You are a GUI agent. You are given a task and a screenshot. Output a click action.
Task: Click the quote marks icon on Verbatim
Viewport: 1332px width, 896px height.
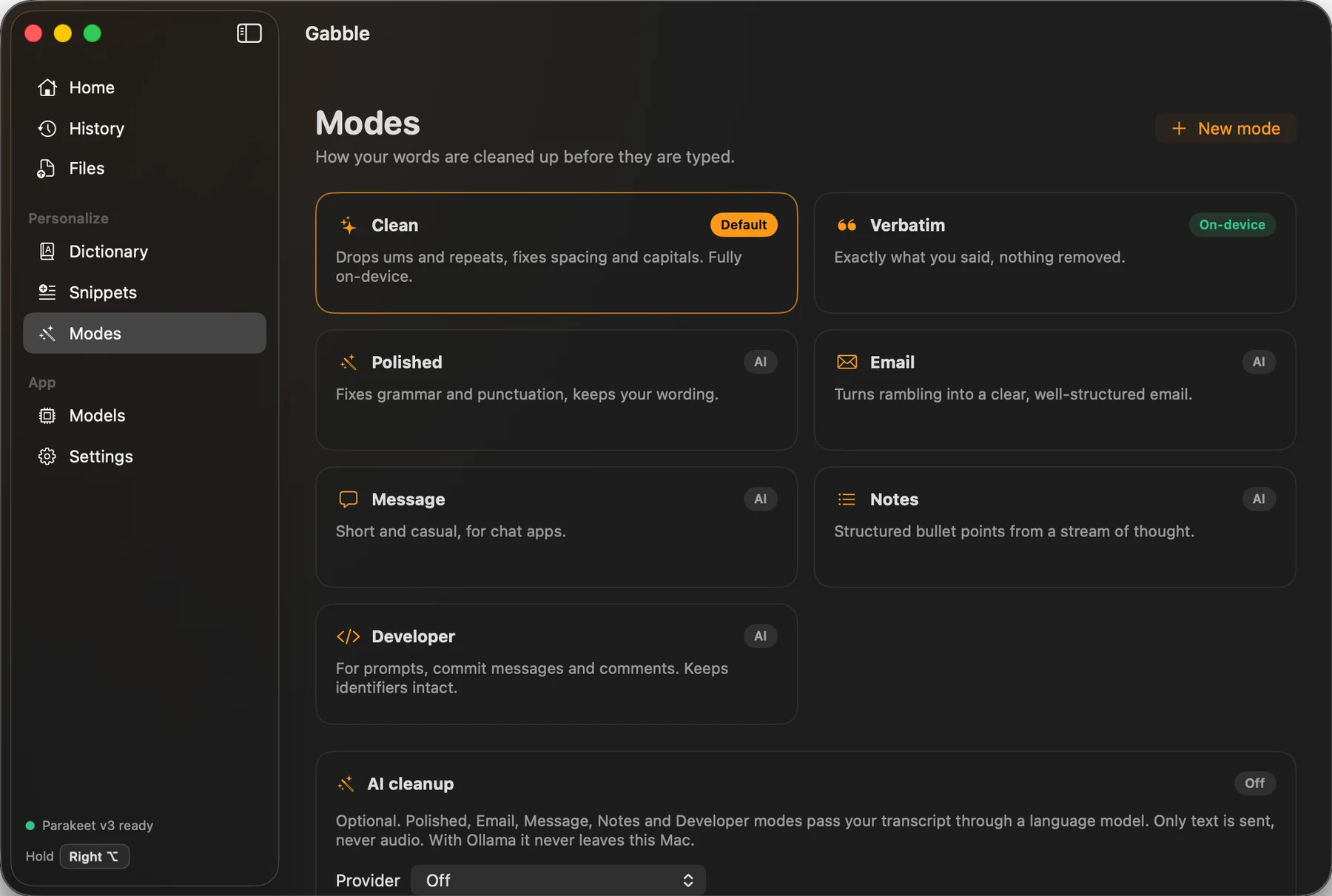pos(847,225)
